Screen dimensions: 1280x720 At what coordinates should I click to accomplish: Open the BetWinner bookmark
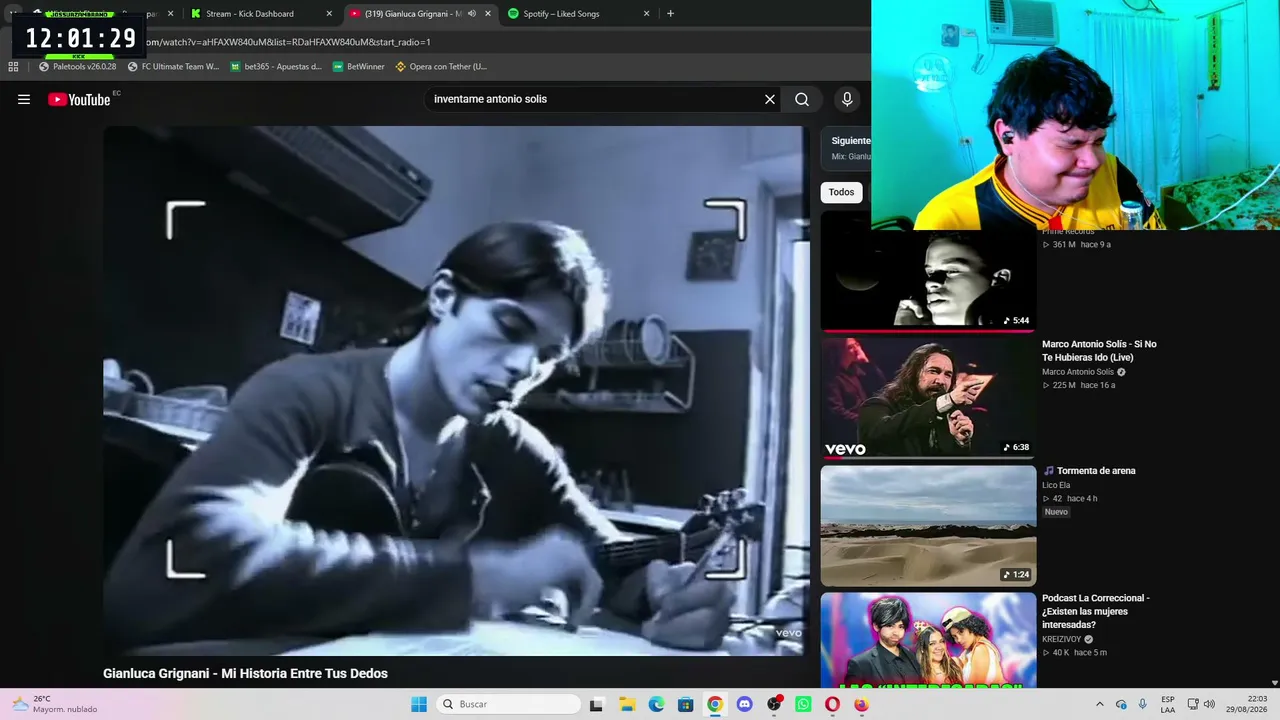tap(359, 67)
